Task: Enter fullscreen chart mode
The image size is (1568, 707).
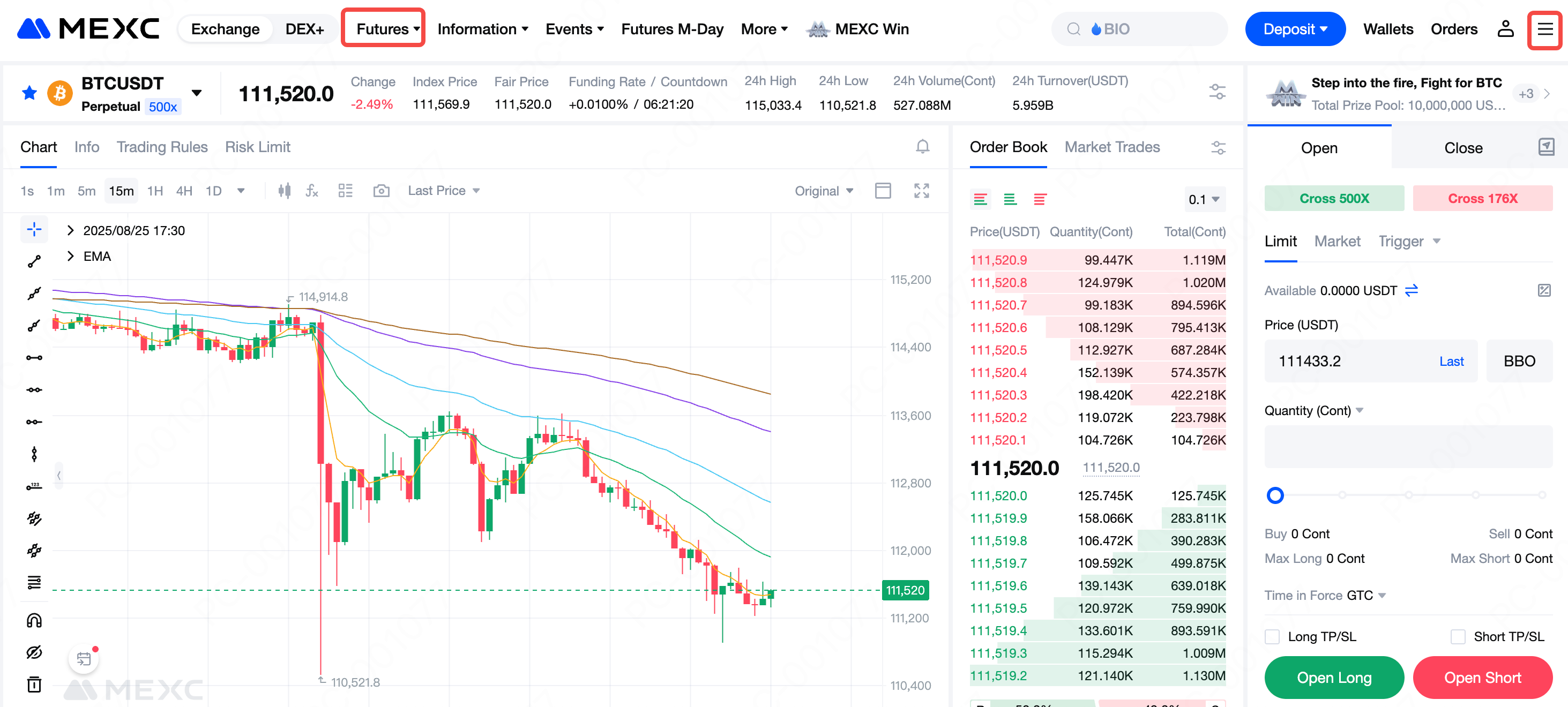Action: pyautogui.click(x=921, y=191)
